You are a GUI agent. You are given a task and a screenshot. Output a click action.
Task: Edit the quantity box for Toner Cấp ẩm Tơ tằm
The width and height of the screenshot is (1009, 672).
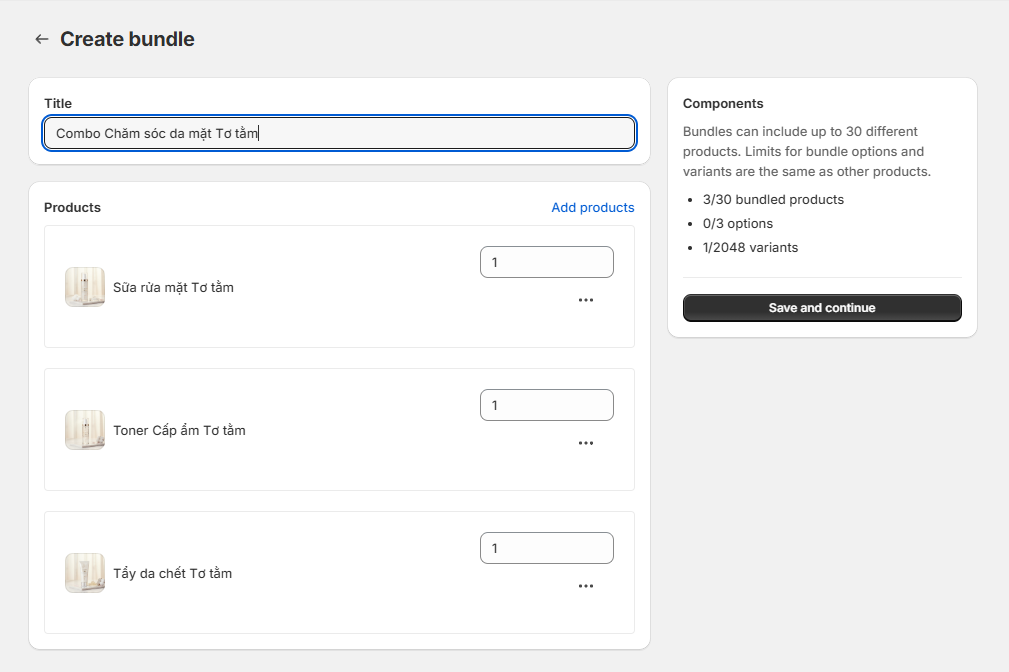pyautogui.click(x=546, y=405)
